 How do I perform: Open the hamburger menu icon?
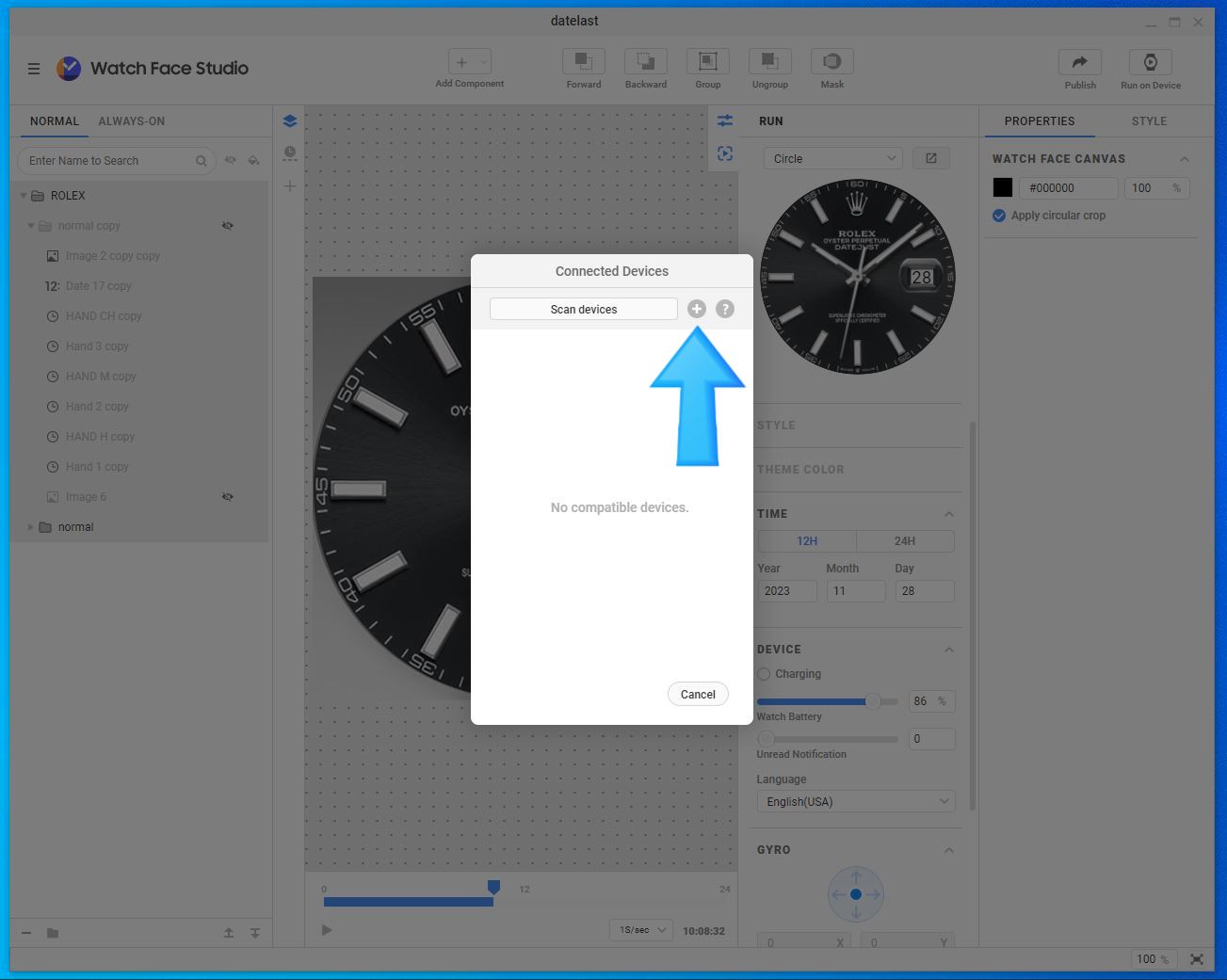pyautogui.click(x=34, y=69)
